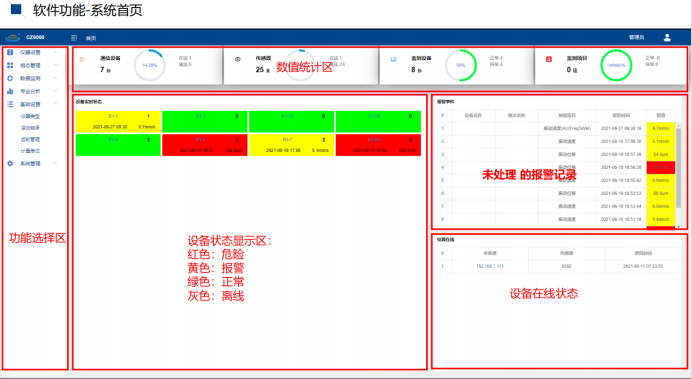Open 仪器类型 submenu item
The height and width of the screenshot is (379, 692).
pyautogui.click(x=30, y=116)
